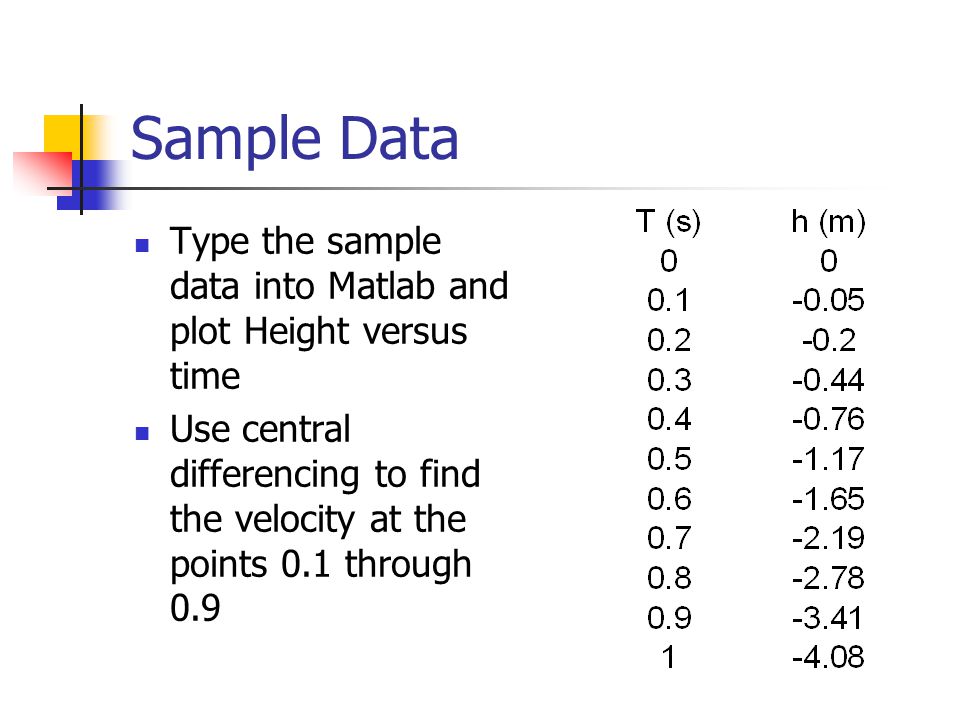Click the text 'Type the sample'
Screen dimensions: 960x720
point(306,242)
